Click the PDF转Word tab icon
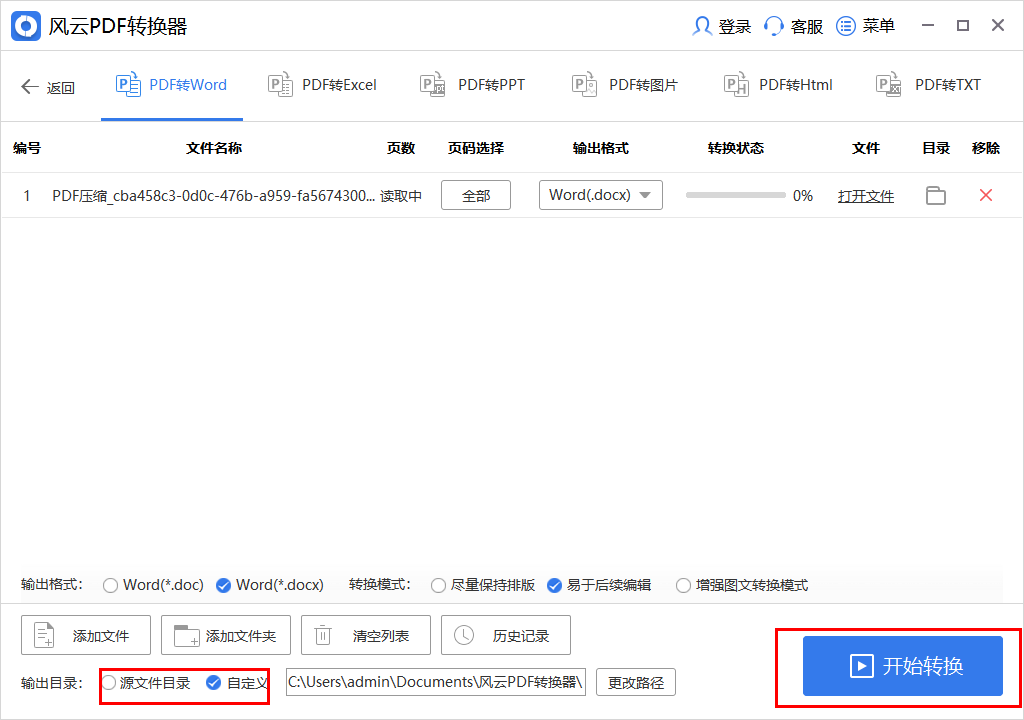Screen dimensions: 1024x720 128,84
